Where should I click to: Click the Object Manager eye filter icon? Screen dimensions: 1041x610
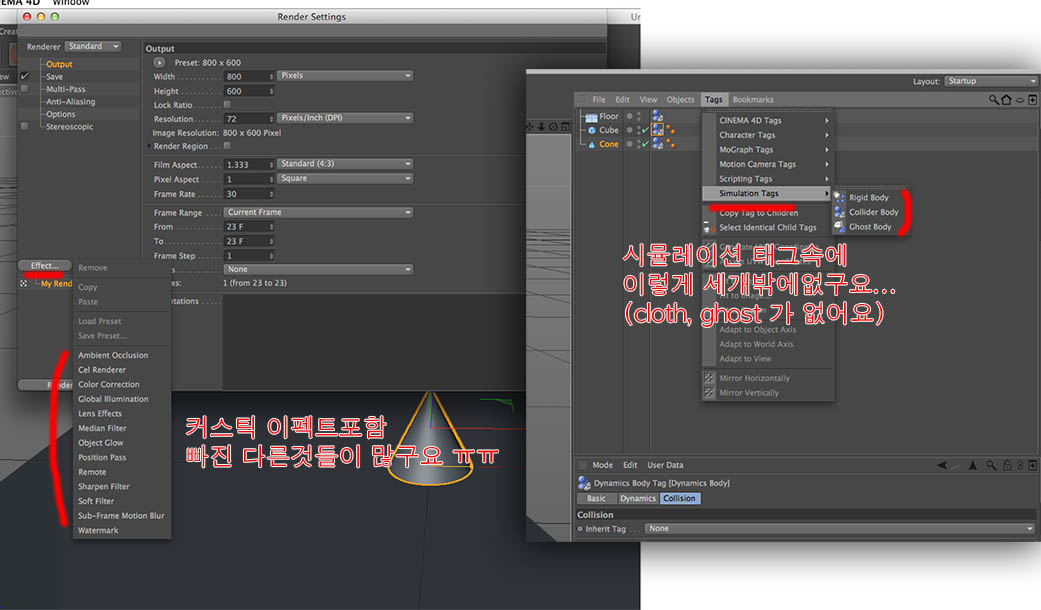(x=1020, y=100)
